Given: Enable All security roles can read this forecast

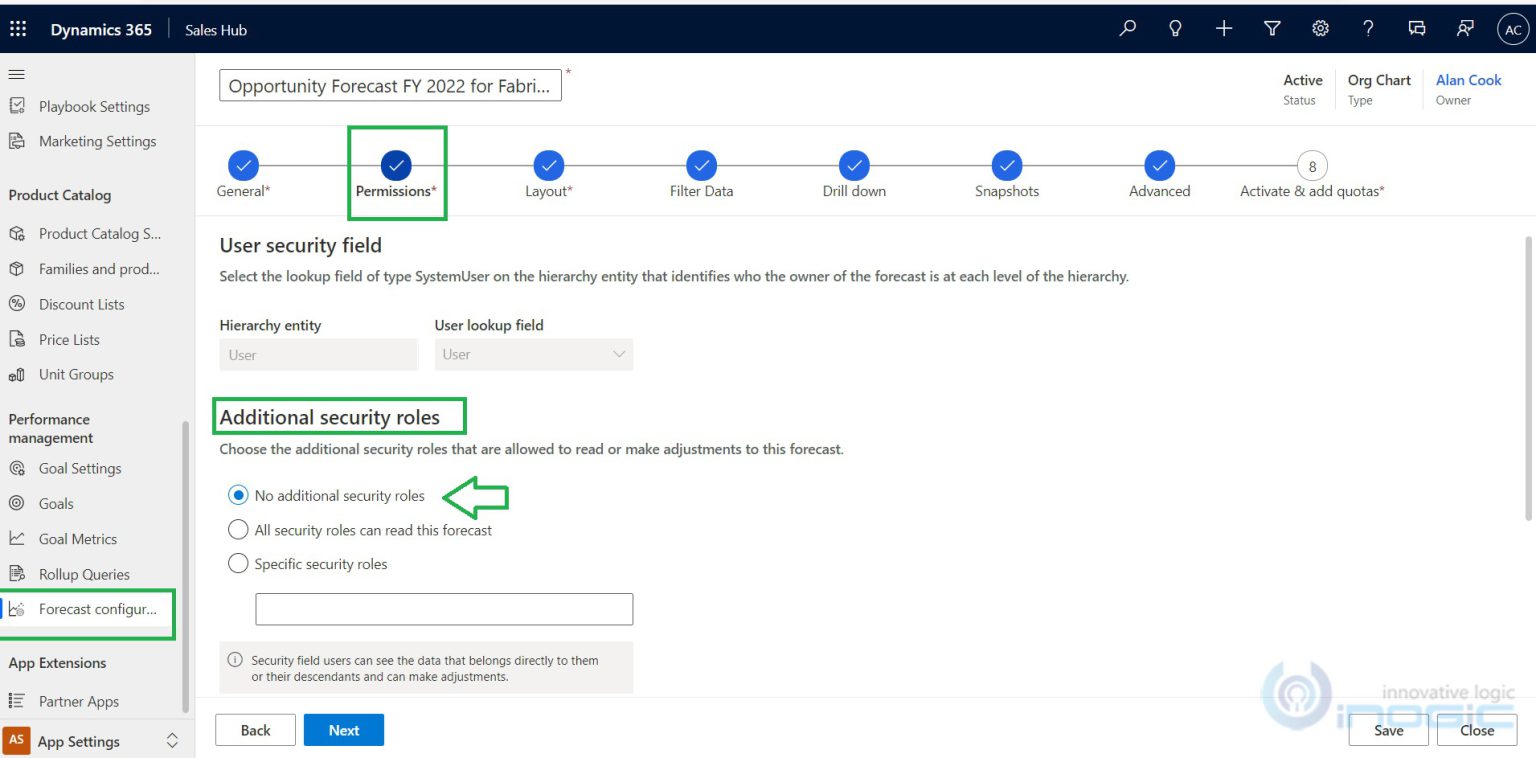Looking at the screenshot, I should point(237,529).
